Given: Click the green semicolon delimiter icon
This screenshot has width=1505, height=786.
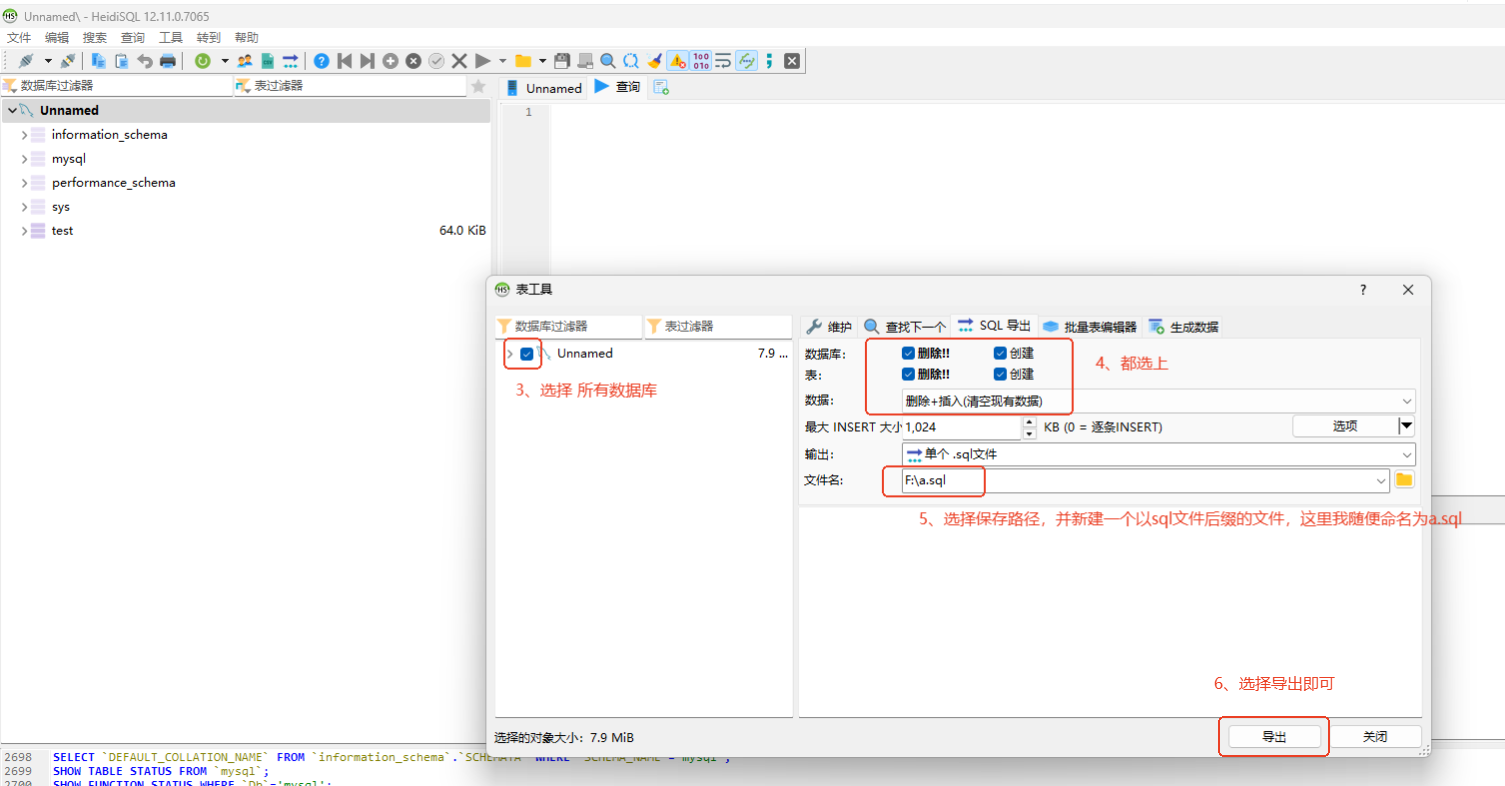Looking at the screenshot, I should (769, 61).
